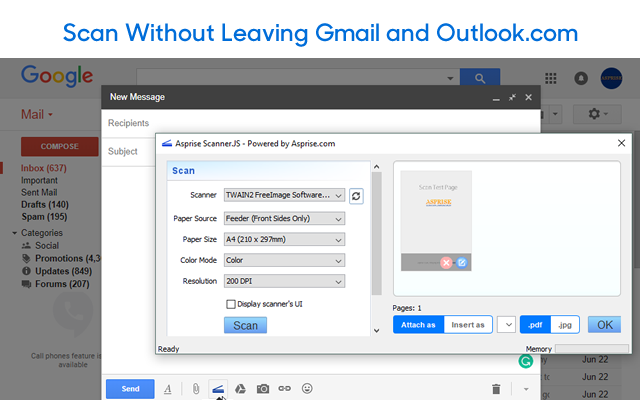Image resolution: width=640 pixels, height=400 pixels.
Task: Click the insert link chain icon
Action: (x=284, y=389)
